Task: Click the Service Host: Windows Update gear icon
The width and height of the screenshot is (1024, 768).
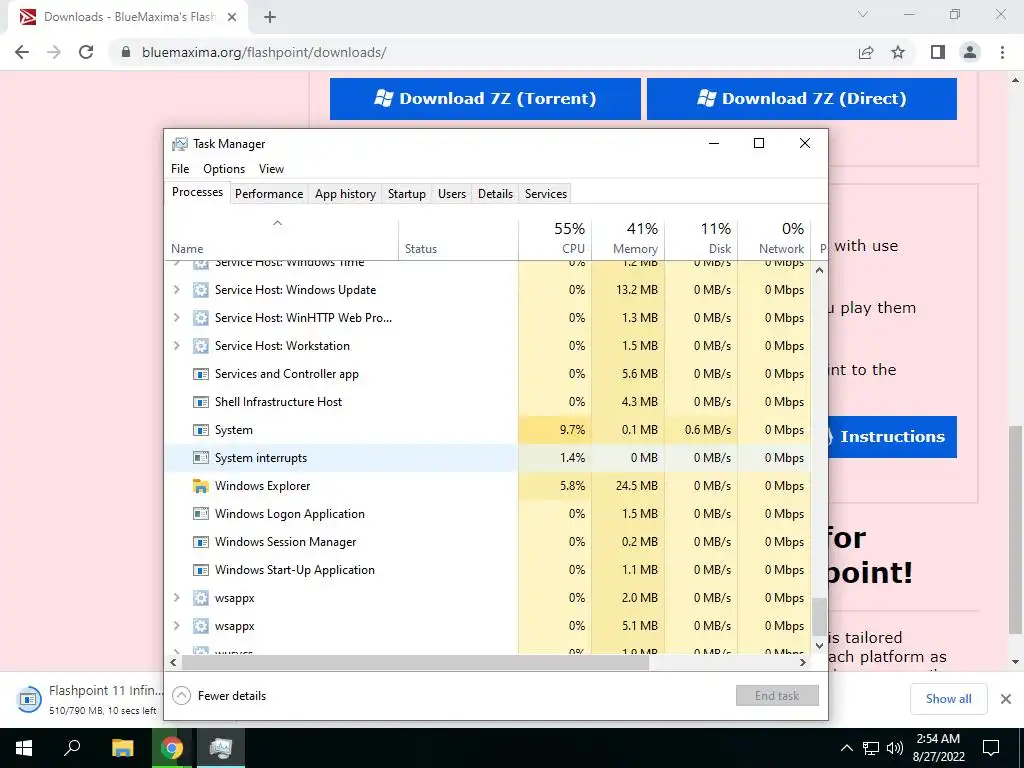Action: click(x=200, y=290)
